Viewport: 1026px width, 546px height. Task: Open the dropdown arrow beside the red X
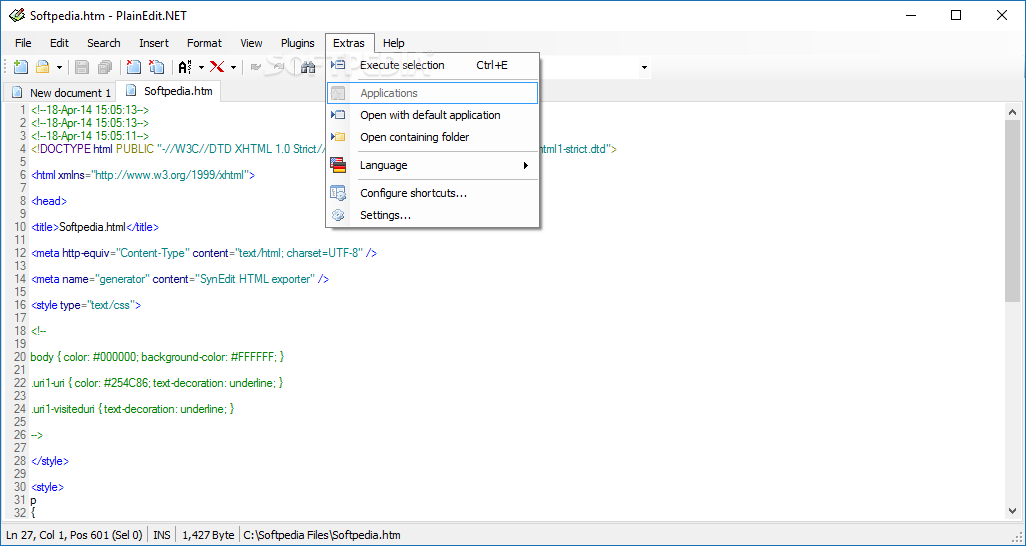pos(233,67)
